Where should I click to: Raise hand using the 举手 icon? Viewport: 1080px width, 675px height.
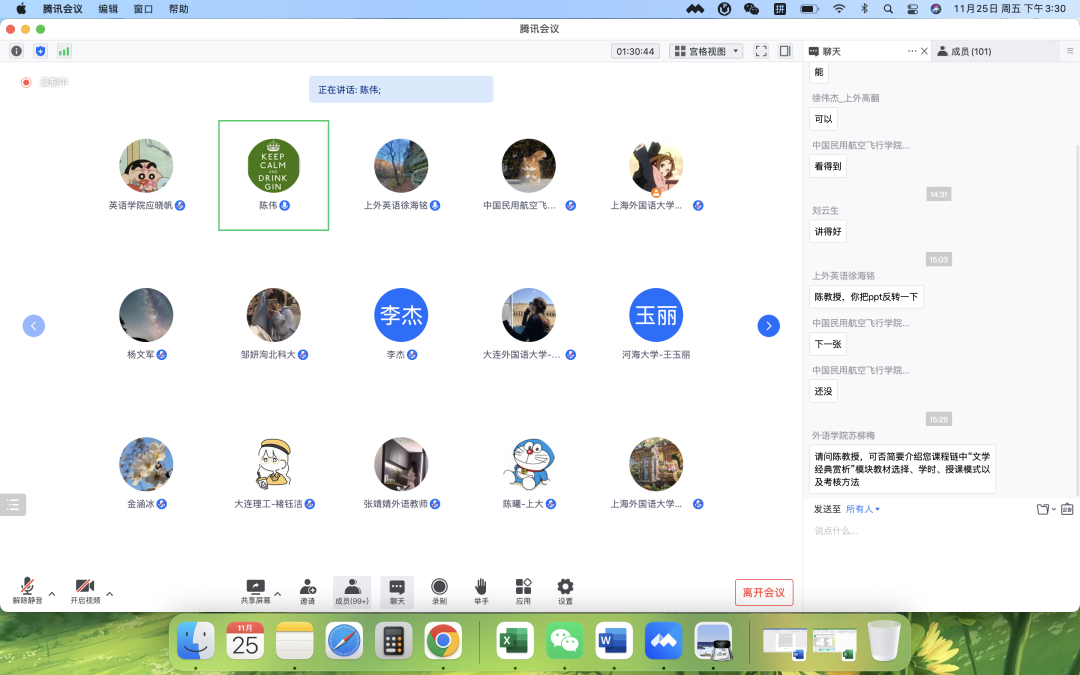tap(481, 588)
